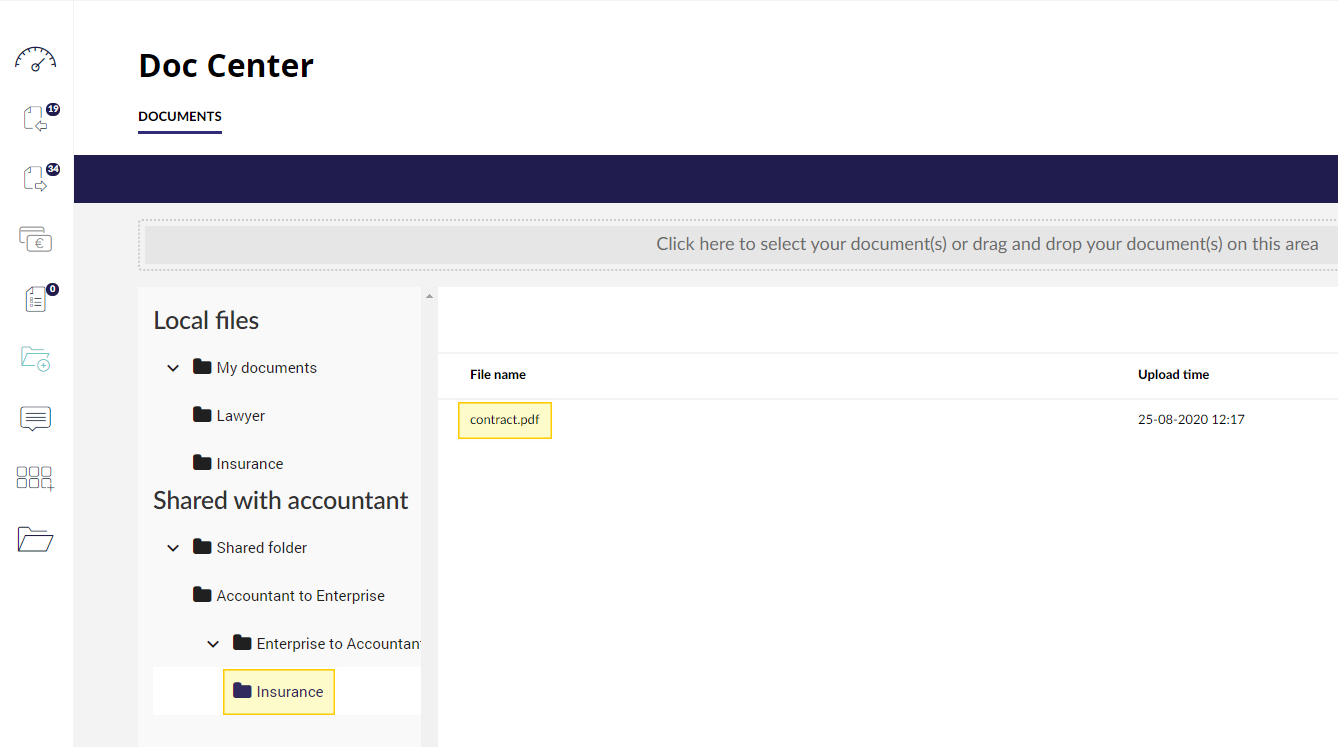The height and width of the screenshot is (747, 1338).
Task: Switch to the DOCUMENTS tab
Action: tap(180, 117)
